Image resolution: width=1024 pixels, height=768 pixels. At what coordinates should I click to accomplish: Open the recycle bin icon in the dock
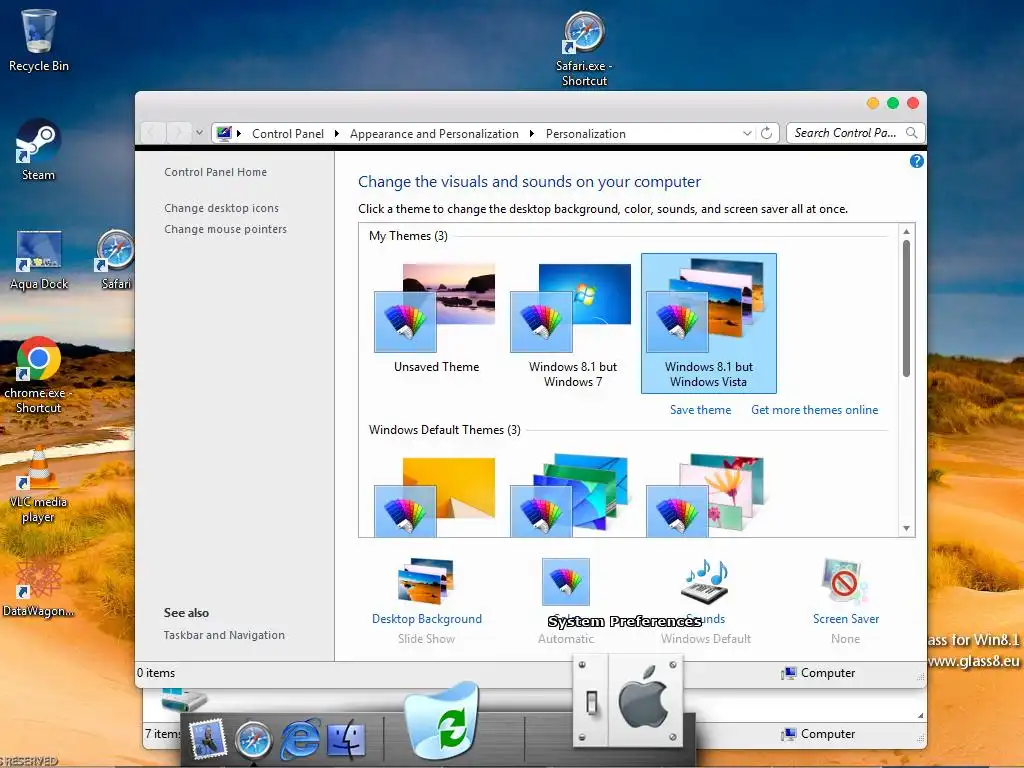click(442, 722)
